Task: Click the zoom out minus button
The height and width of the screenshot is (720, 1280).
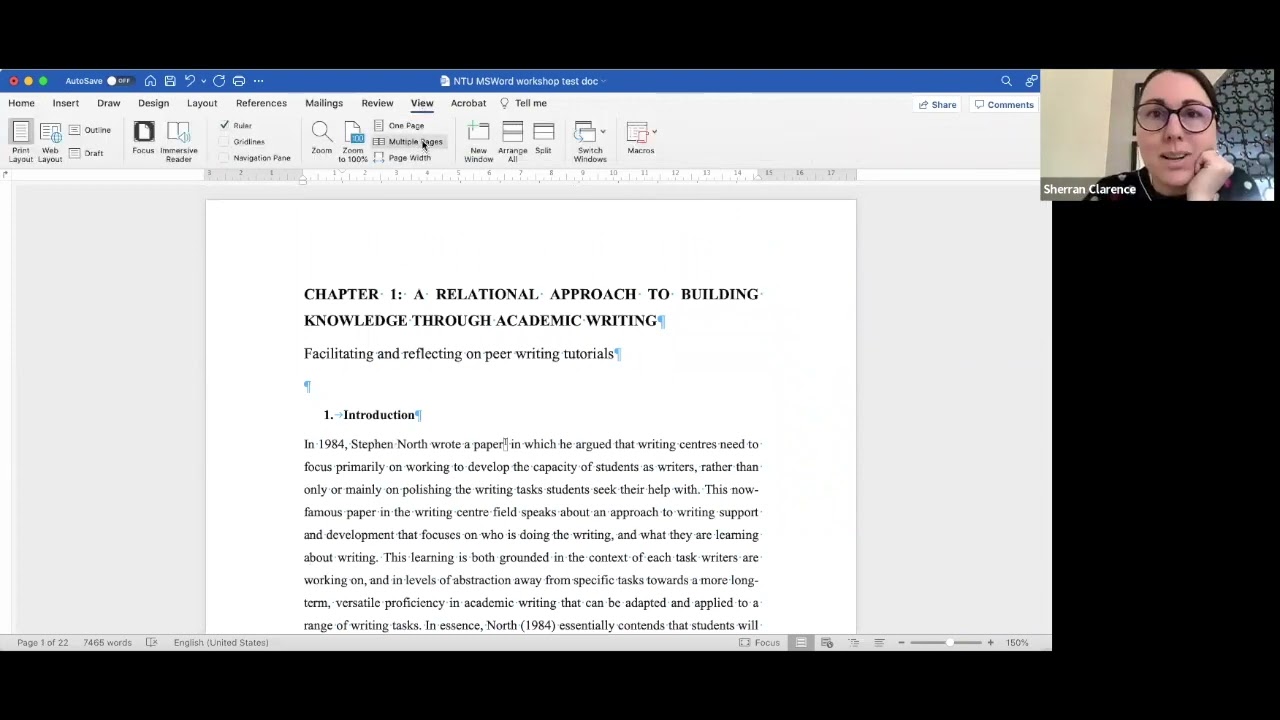Action: [901, 643]
